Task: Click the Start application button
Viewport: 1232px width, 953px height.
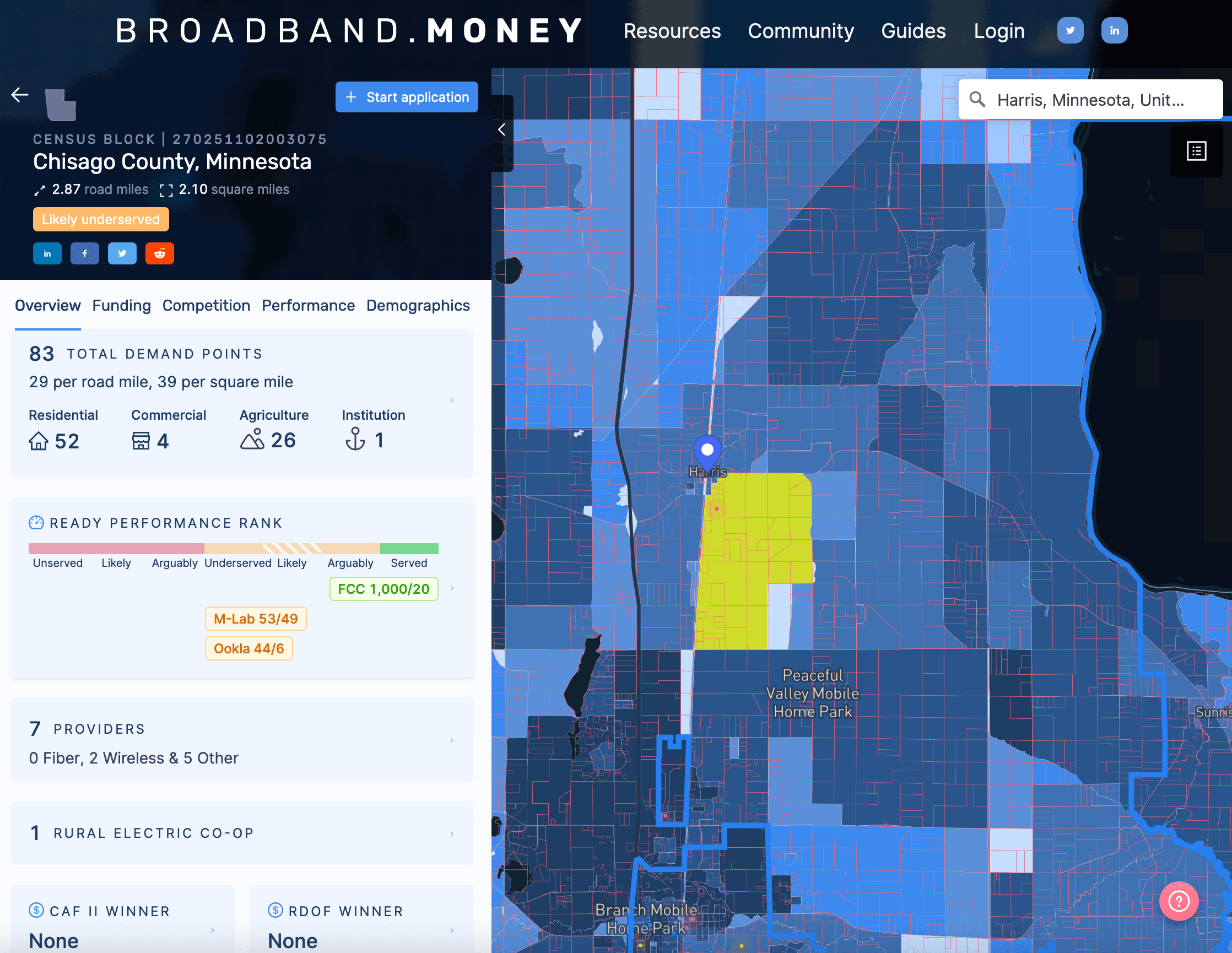Action: [407, 97]
